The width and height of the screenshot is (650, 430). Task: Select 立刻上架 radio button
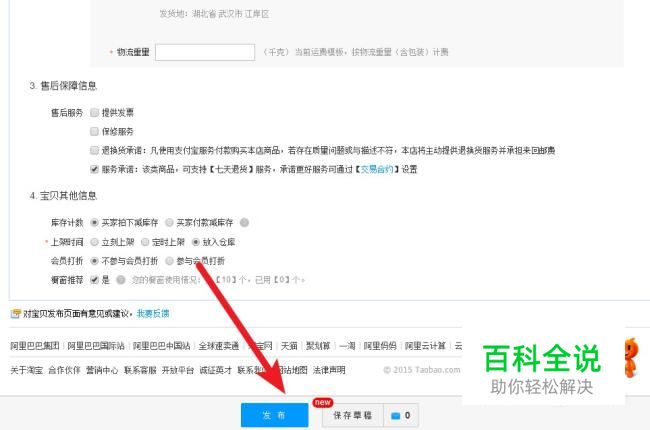[95, 242]
